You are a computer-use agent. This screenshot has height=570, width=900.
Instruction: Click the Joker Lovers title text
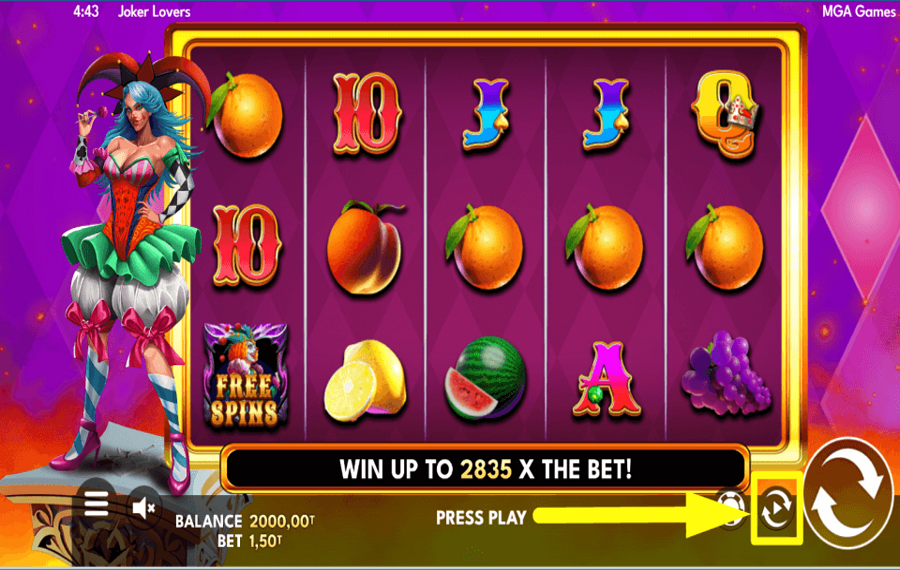pos(154,11)
